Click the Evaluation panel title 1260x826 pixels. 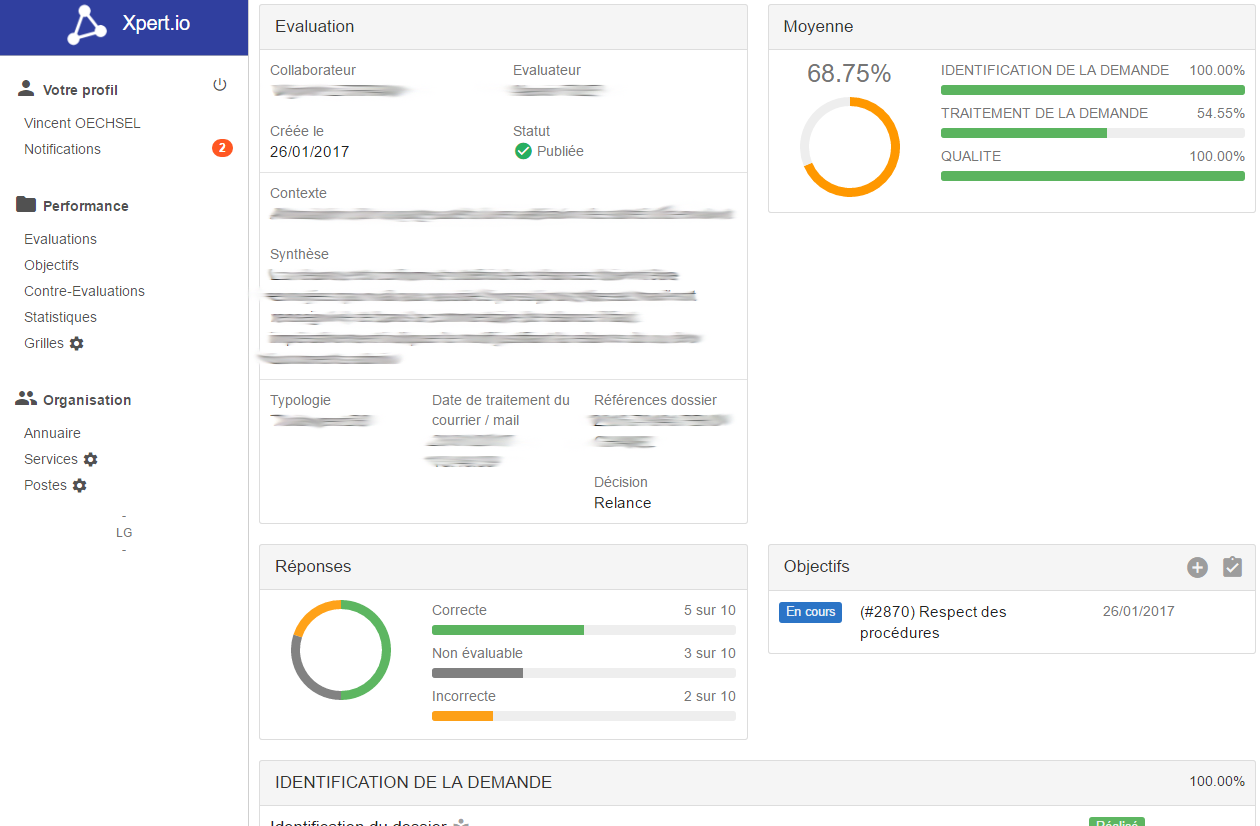click(x=315, y=26)
